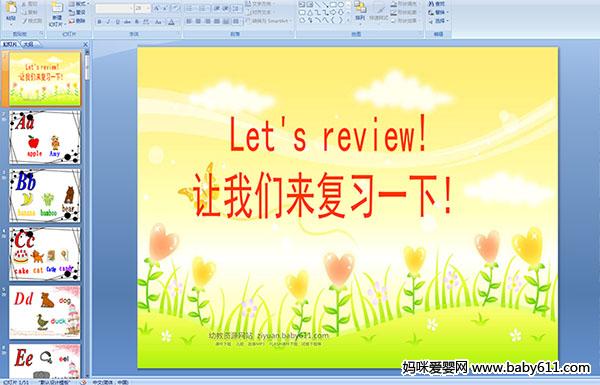Open the Shape Fill menu
Screen dimensions: 600x385
click(405, 4)
